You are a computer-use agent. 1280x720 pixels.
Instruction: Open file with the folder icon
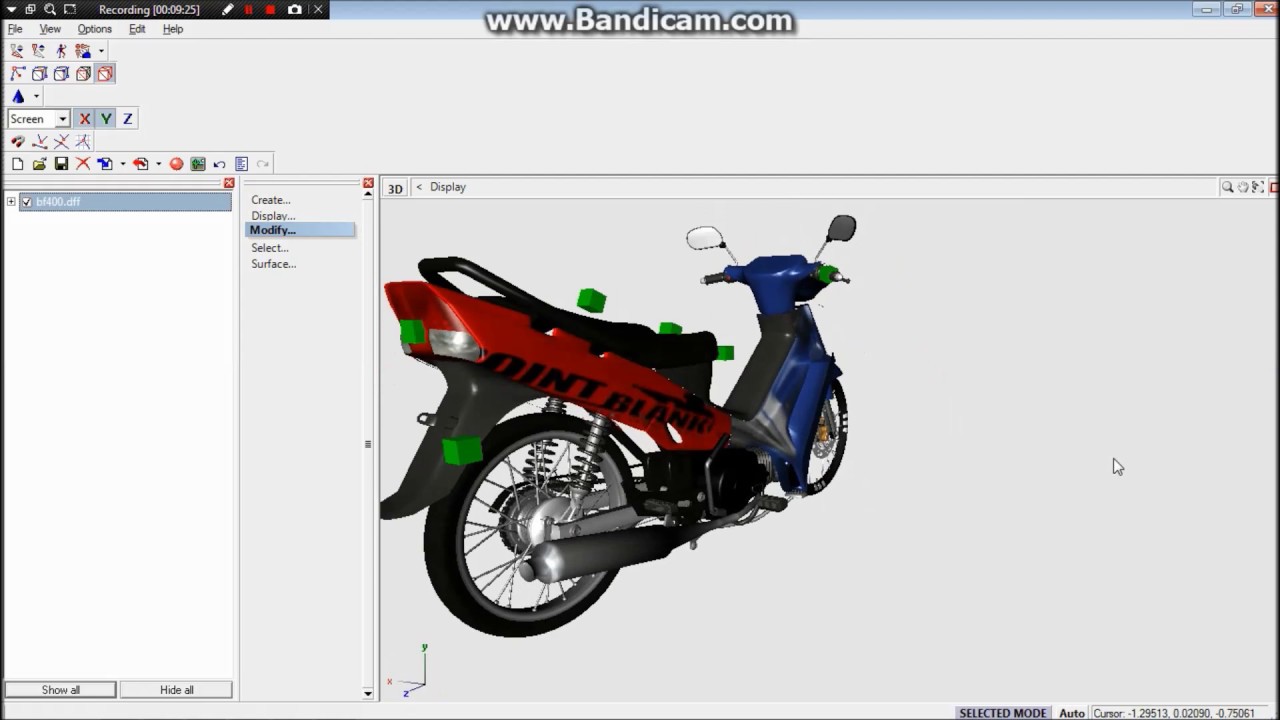39,164
